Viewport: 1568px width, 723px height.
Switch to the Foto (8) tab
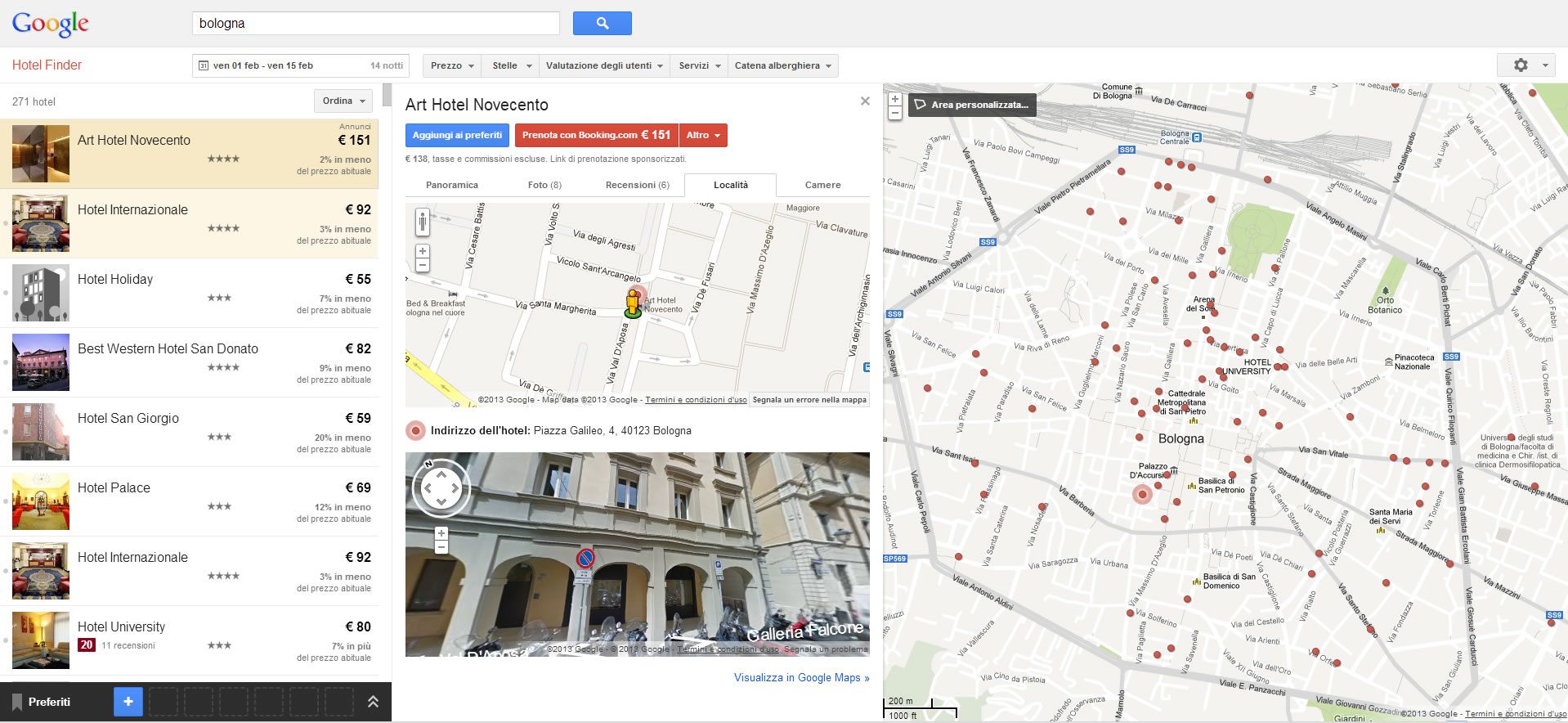pos(544,185)
